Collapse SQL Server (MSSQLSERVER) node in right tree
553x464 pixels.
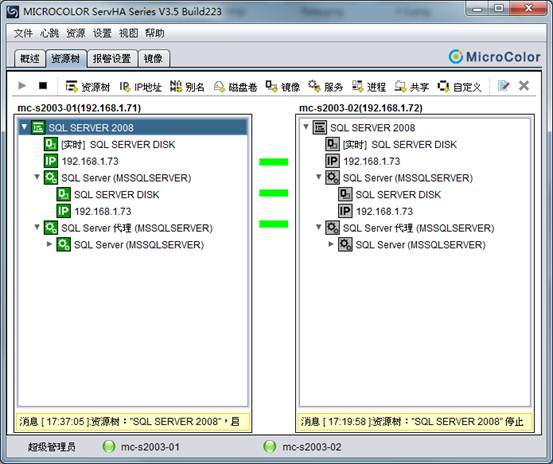318,177
